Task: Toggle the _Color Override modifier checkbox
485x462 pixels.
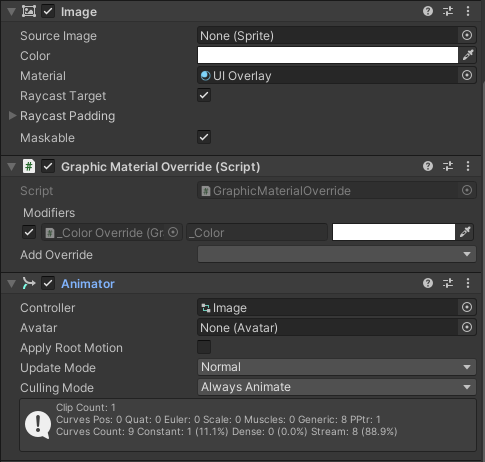Action: [x=29, y=232]
